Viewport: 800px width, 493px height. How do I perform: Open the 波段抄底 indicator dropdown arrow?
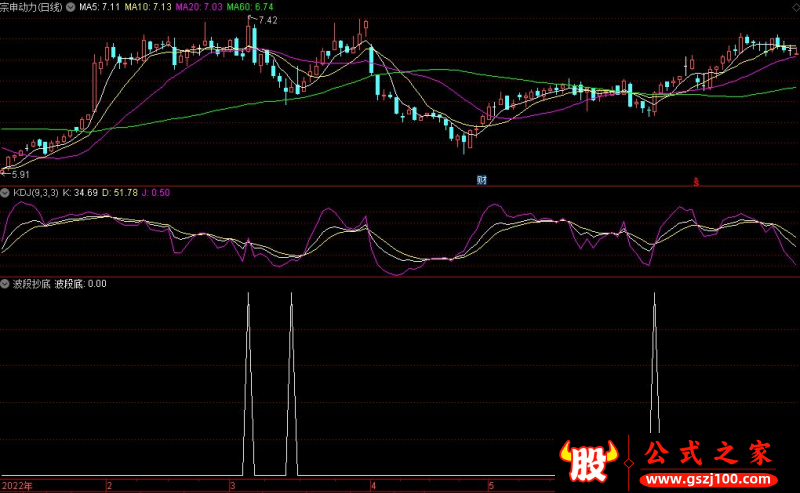tap(6, 283)
